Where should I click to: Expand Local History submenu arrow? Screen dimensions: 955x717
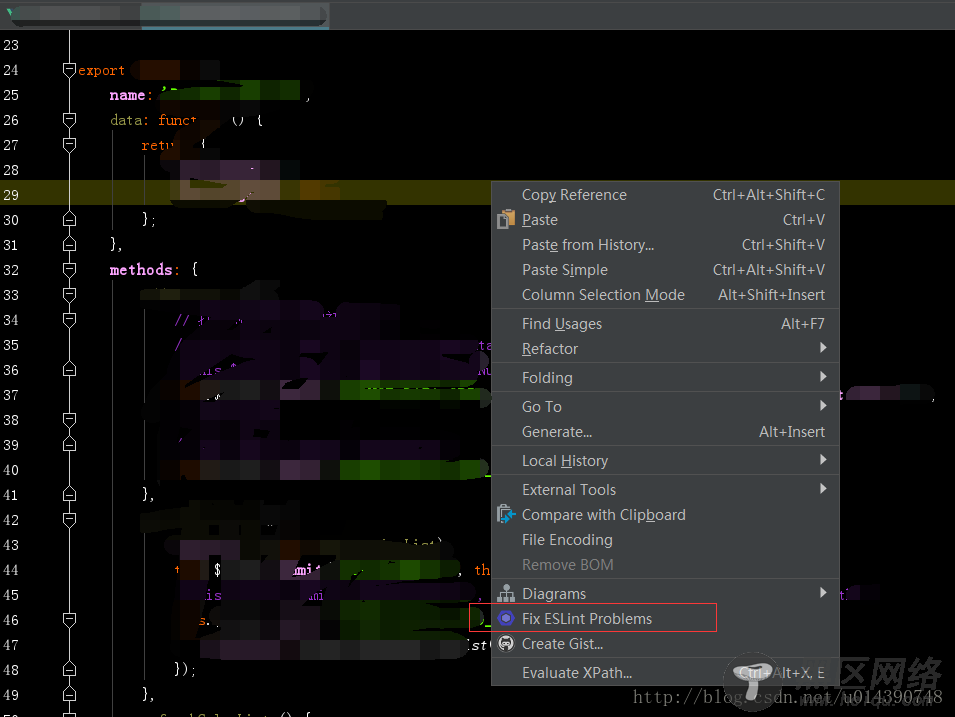point(823,460)
